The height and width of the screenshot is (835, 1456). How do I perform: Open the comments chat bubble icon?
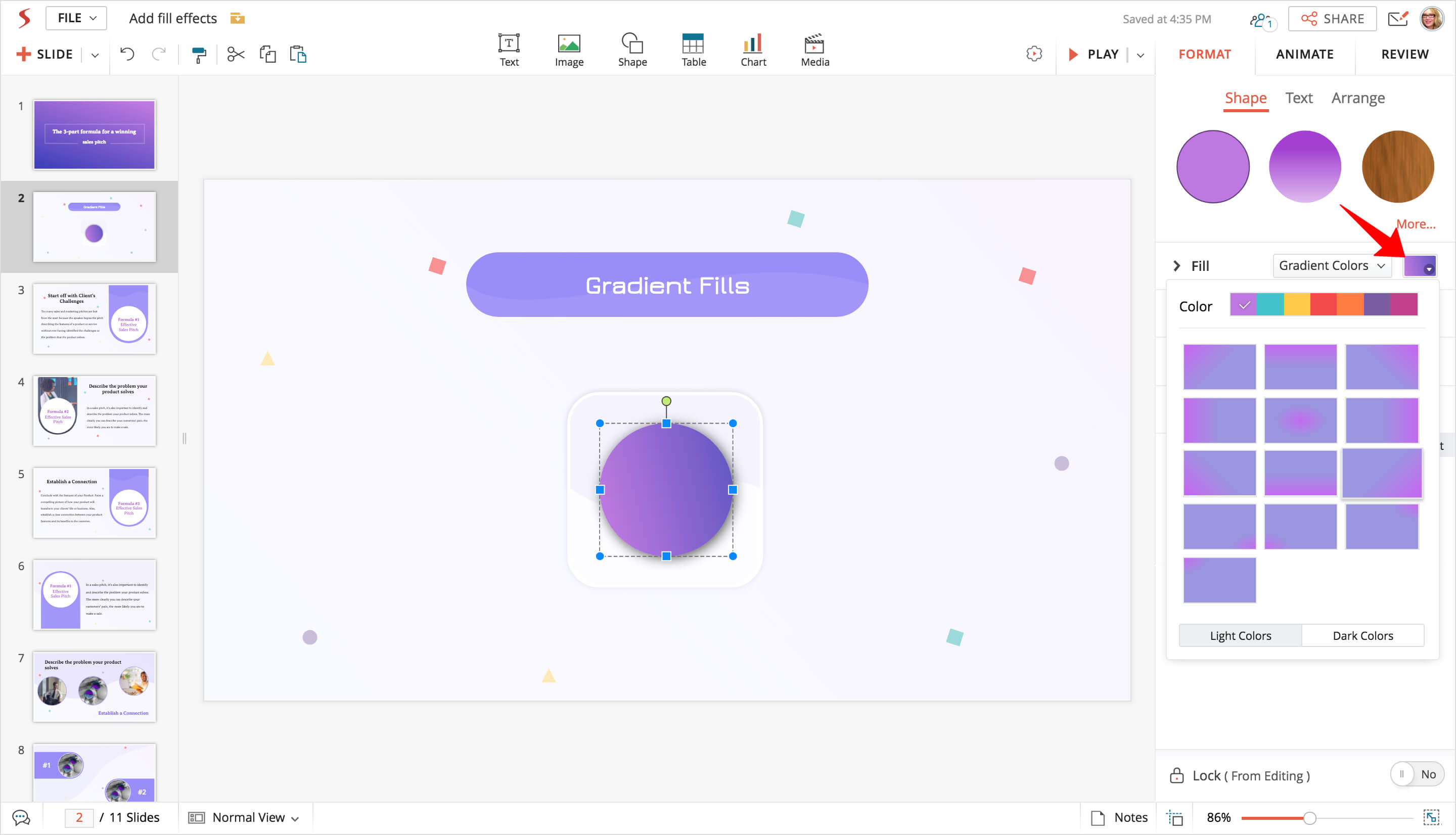pos(21,817)
